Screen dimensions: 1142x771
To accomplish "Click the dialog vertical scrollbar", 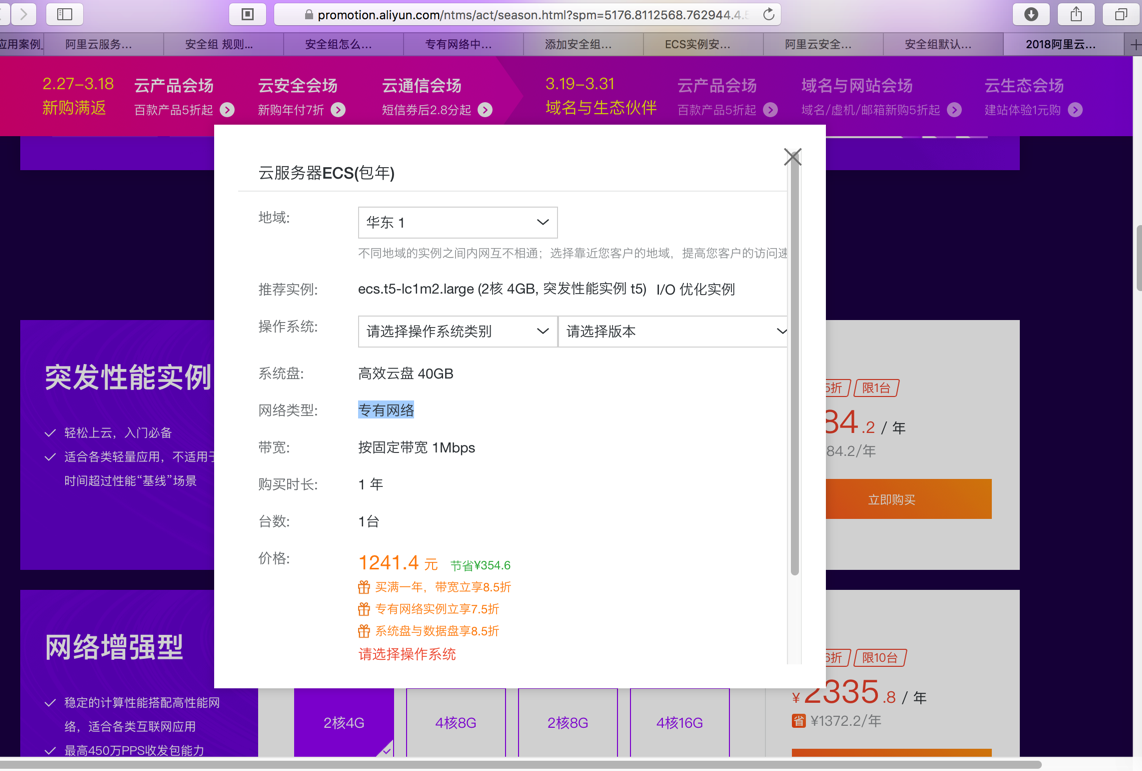I will pyautogui.click(x=795, y=364).
